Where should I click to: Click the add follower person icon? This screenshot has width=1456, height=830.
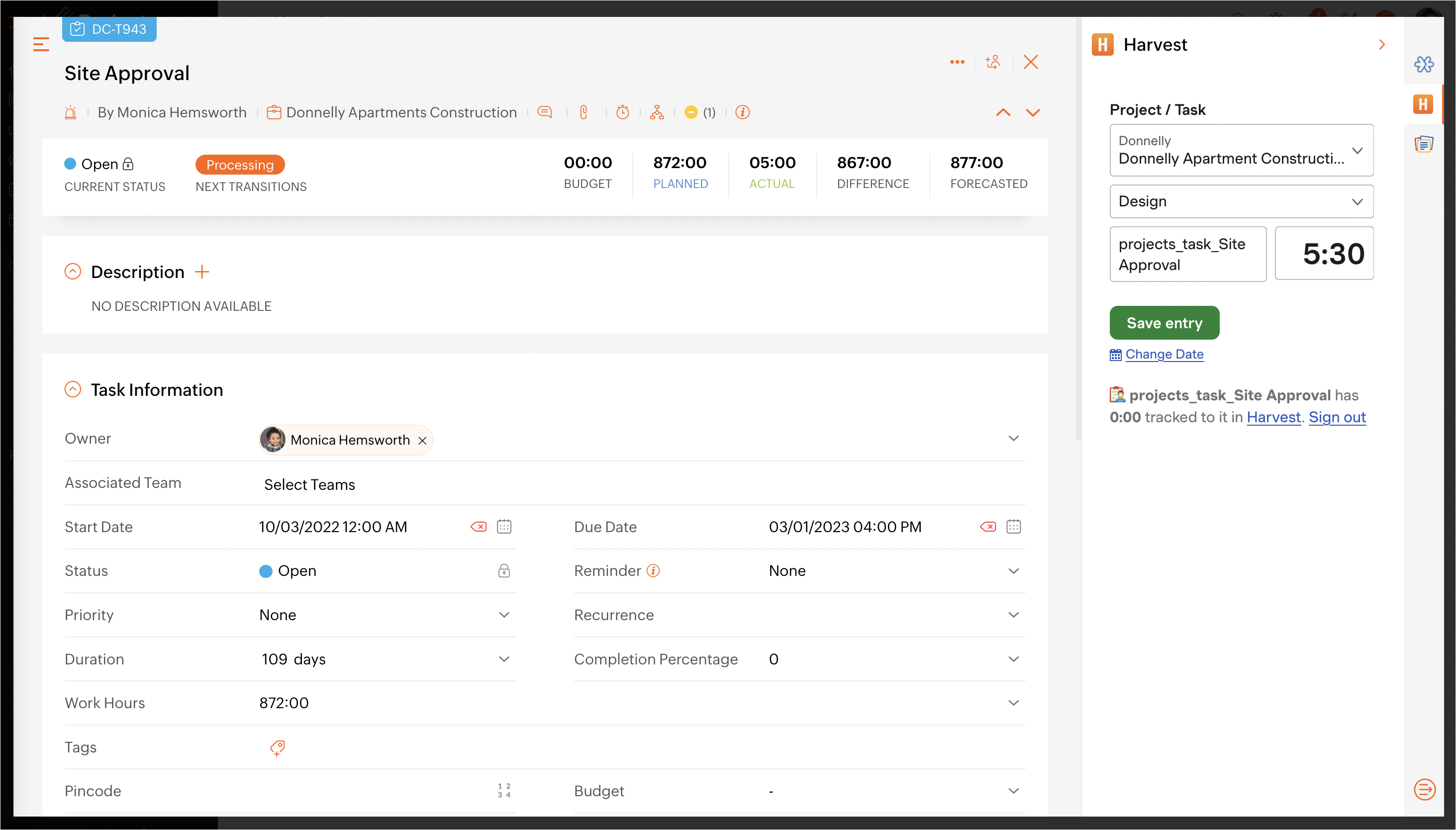point(993,62)
